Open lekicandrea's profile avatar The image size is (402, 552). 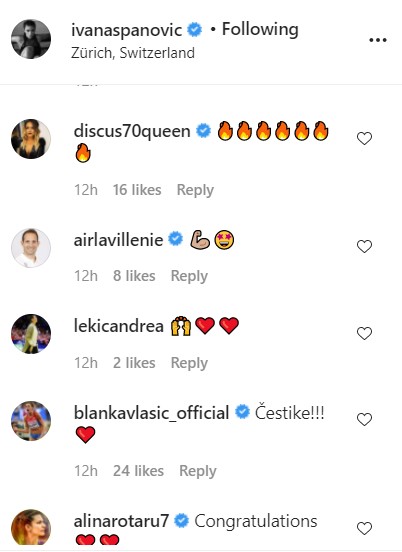(x=31, y=334)
